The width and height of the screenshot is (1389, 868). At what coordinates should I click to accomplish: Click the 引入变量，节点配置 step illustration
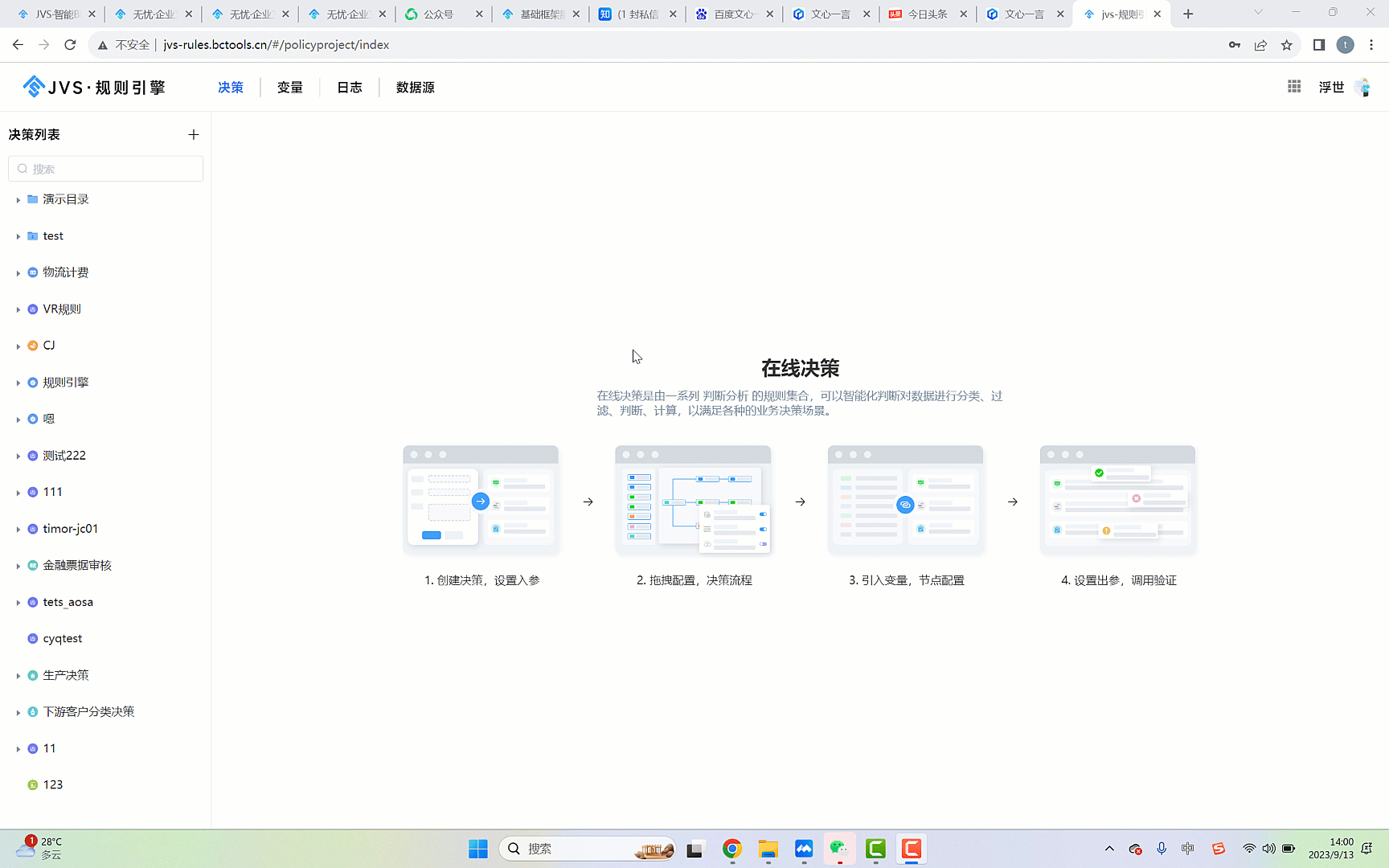pyautogui.click(x=905, y=500)
